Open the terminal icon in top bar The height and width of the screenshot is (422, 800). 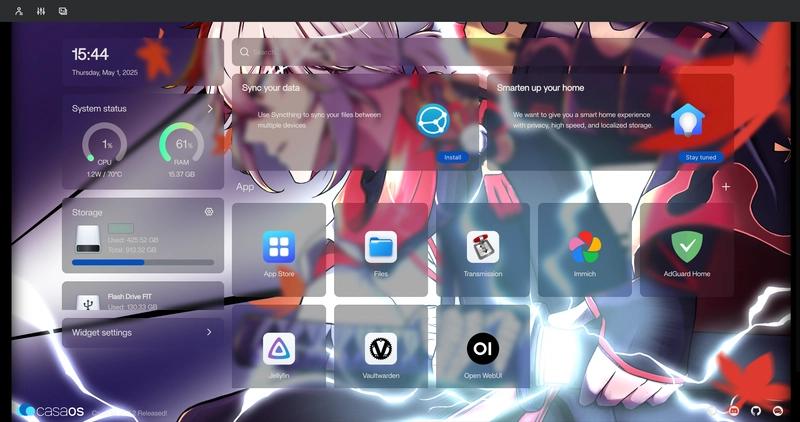(63, 11)
